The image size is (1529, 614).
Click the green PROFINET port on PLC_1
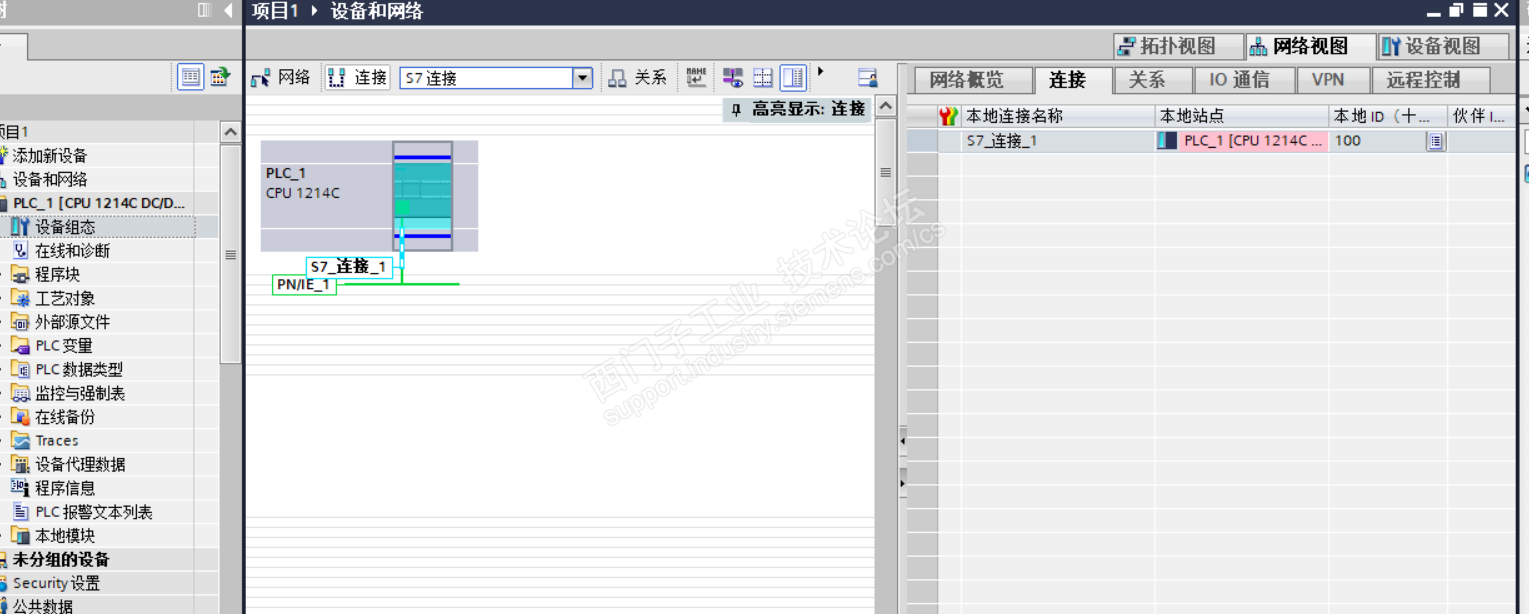401,207
